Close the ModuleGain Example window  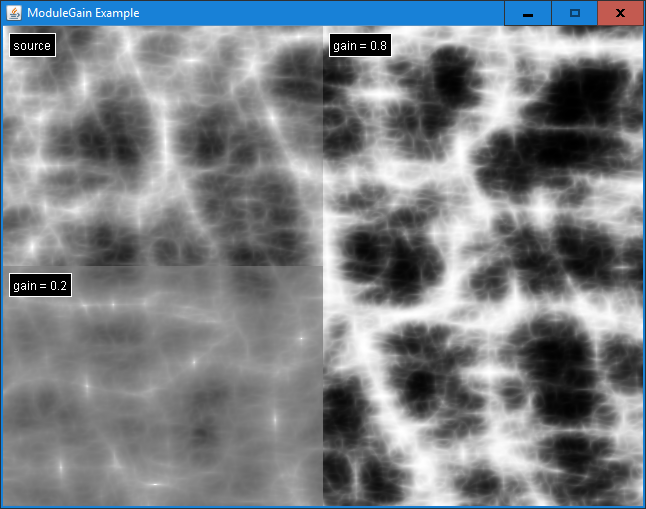pos(620,13)
